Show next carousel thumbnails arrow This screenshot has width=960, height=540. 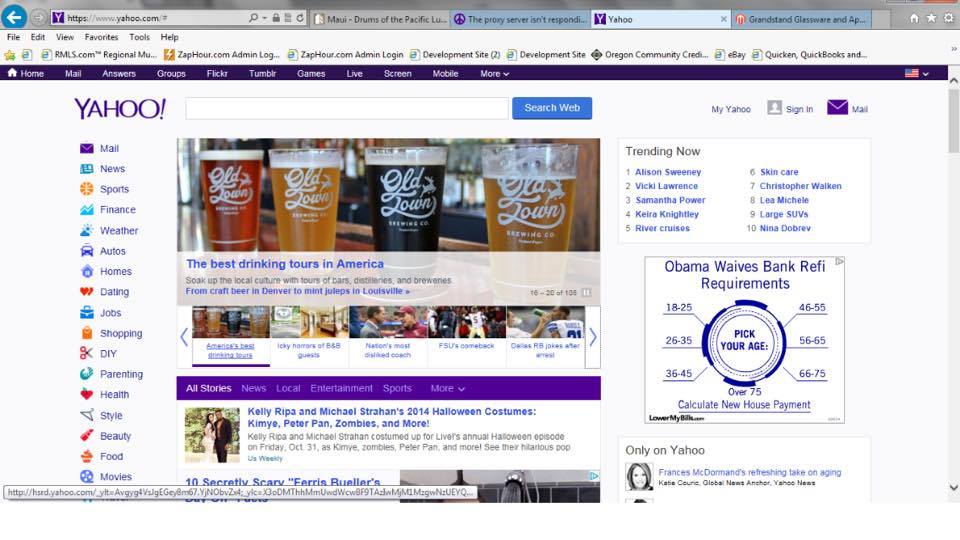[593, 337]
